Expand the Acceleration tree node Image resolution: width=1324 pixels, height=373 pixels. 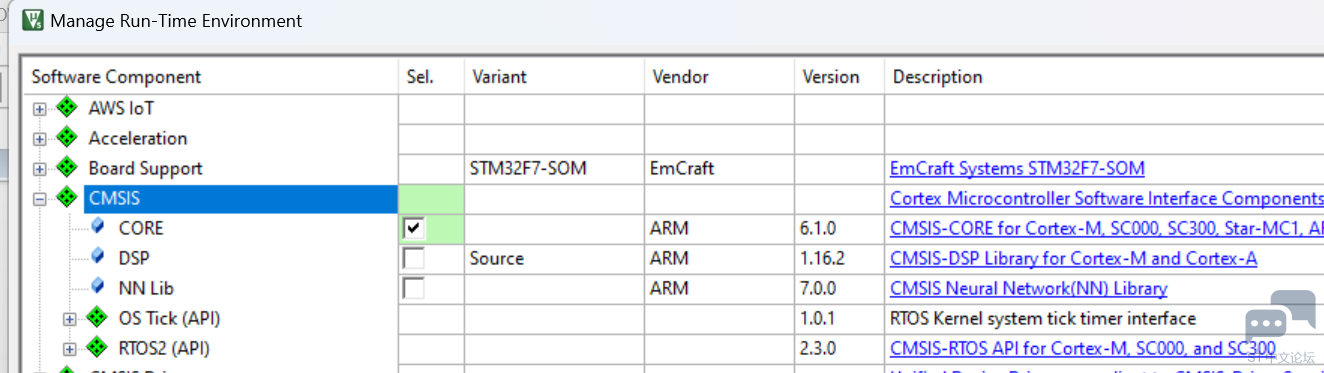coord(39,139)
